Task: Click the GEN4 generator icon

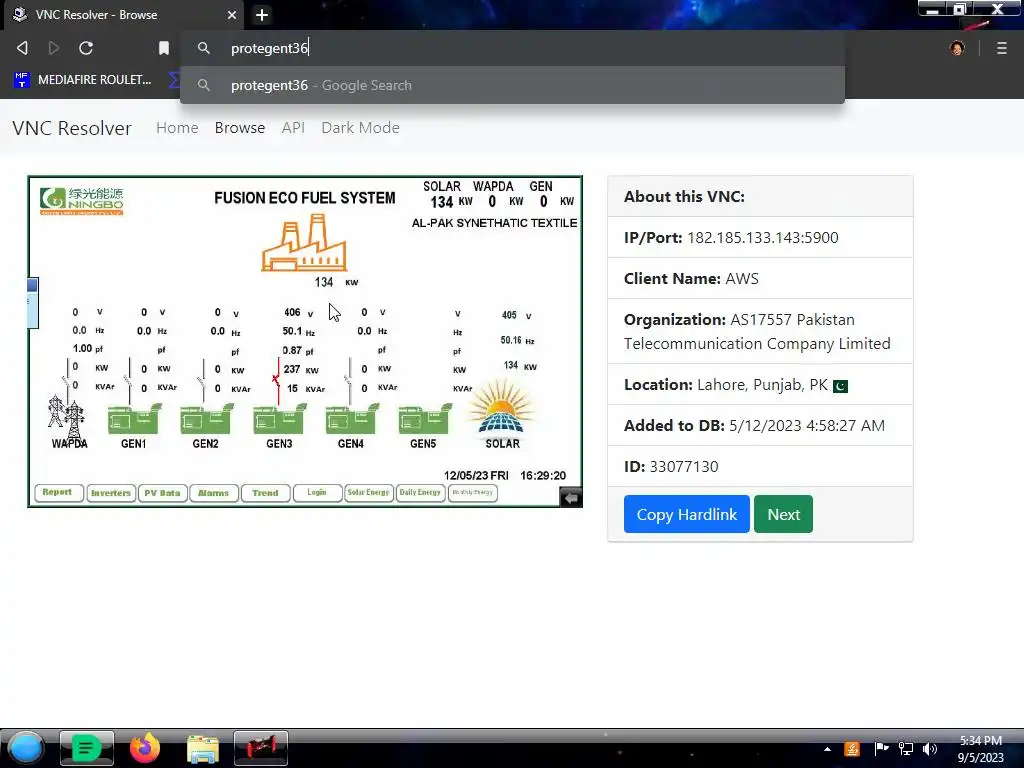Action: [351, 419]
